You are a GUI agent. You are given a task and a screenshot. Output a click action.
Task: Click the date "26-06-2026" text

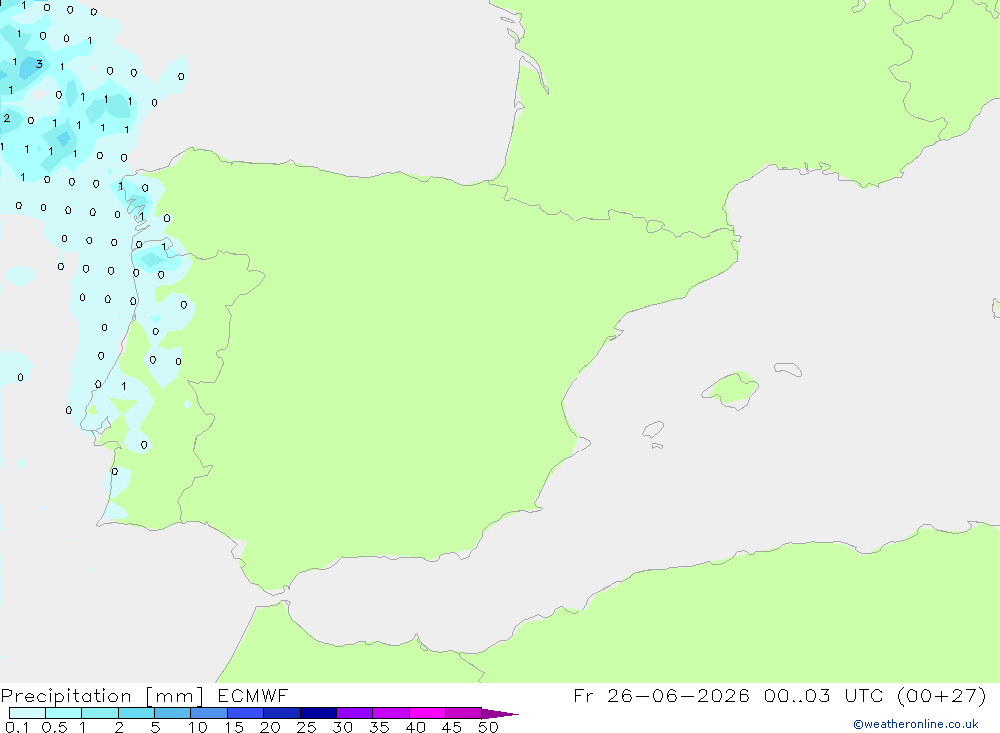[x=678, y=695]
